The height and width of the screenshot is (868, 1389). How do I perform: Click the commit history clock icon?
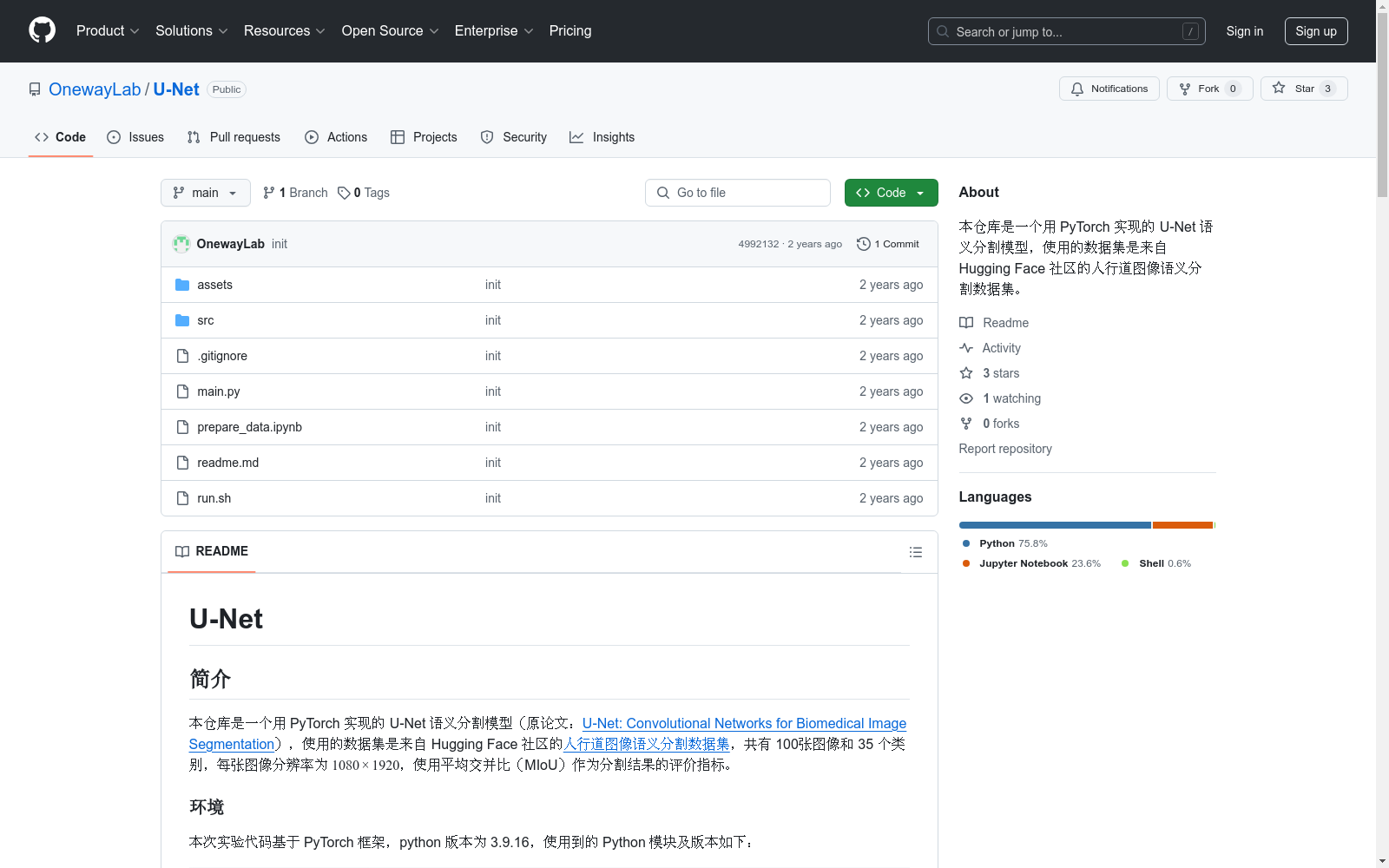[864, 244]
